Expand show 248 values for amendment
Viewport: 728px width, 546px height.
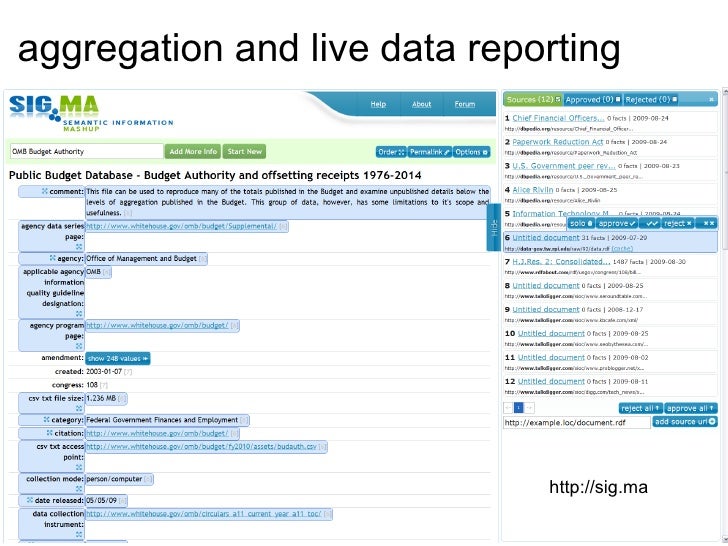(118, 358)
